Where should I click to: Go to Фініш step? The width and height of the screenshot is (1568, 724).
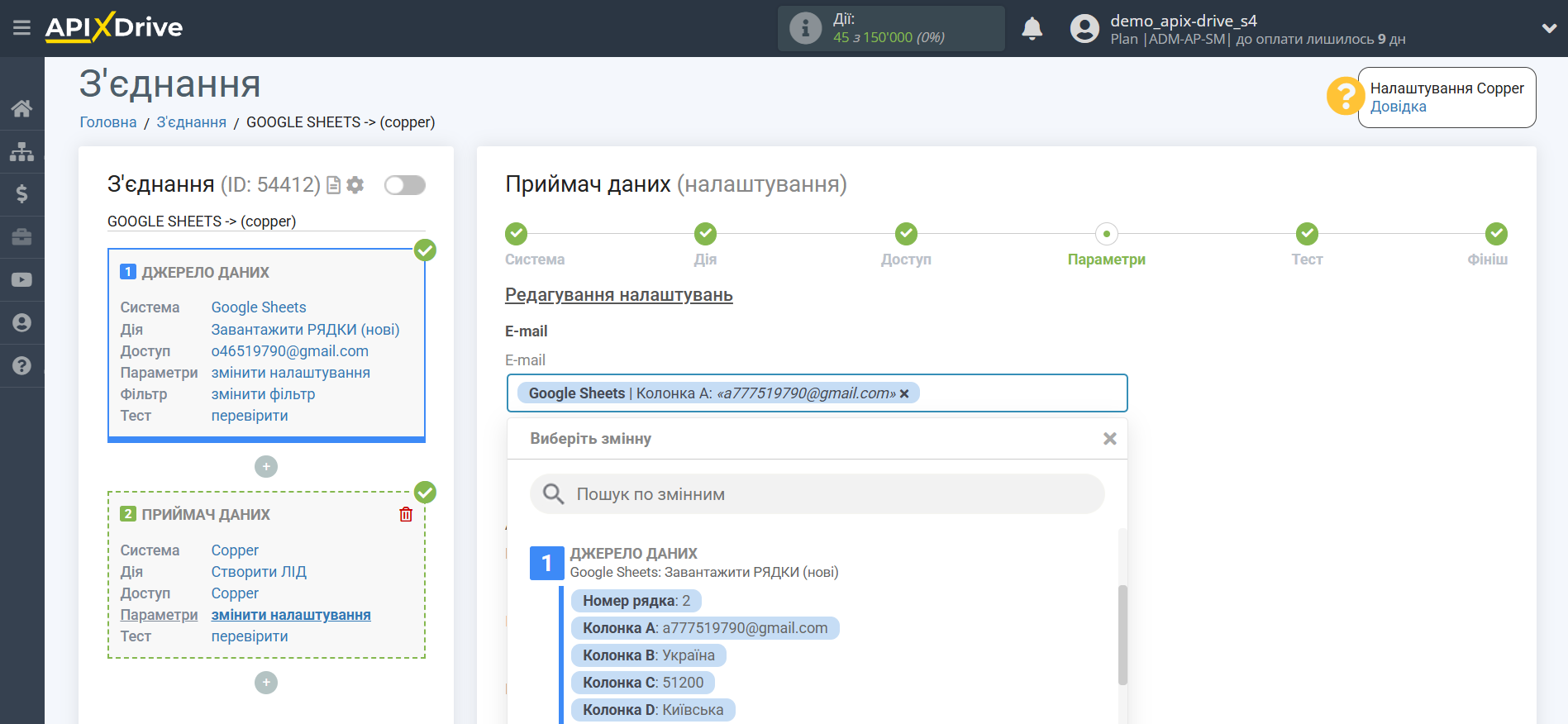1496,234
